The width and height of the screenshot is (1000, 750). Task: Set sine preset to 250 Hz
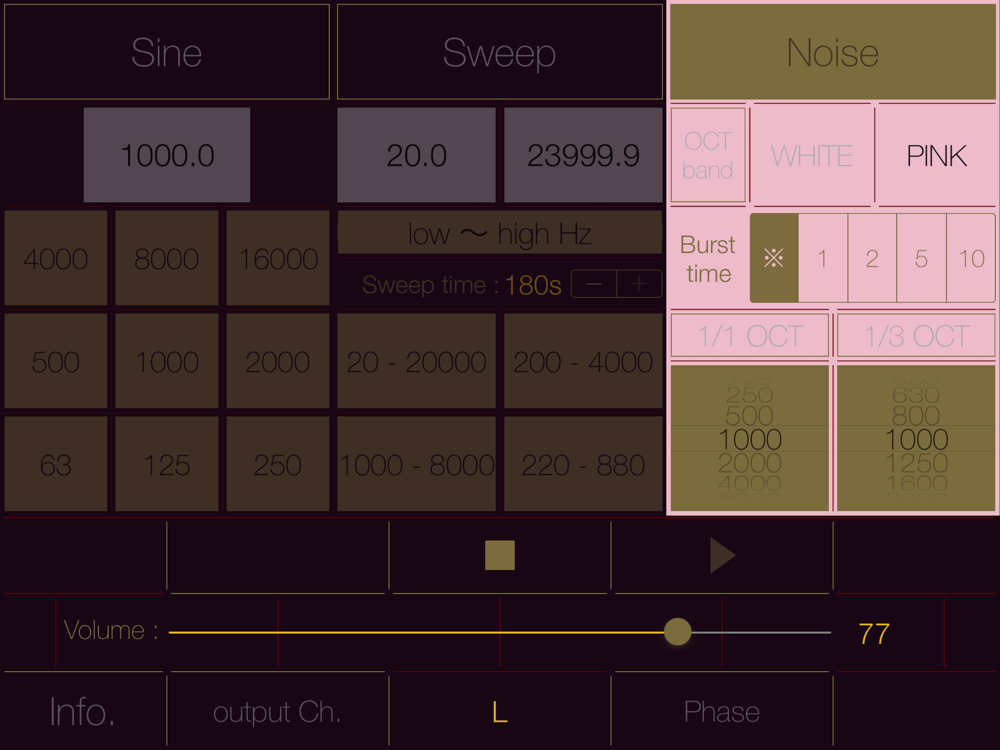[x=277, y=464]
